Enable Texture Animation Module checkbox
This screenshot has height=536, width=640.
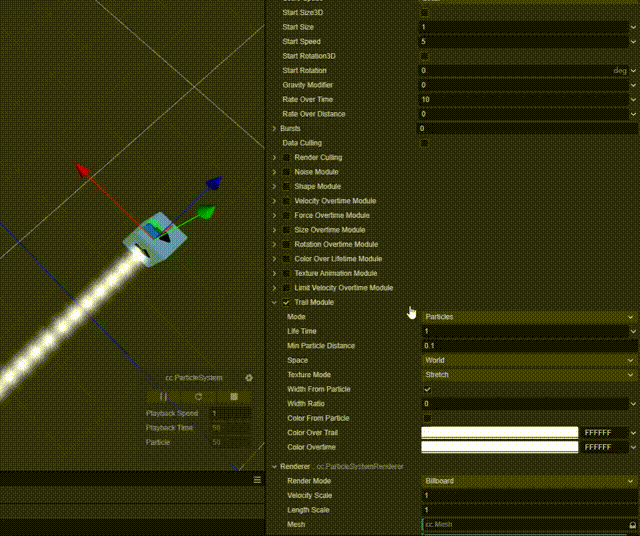pyautogui.click(x=286, y=274)
